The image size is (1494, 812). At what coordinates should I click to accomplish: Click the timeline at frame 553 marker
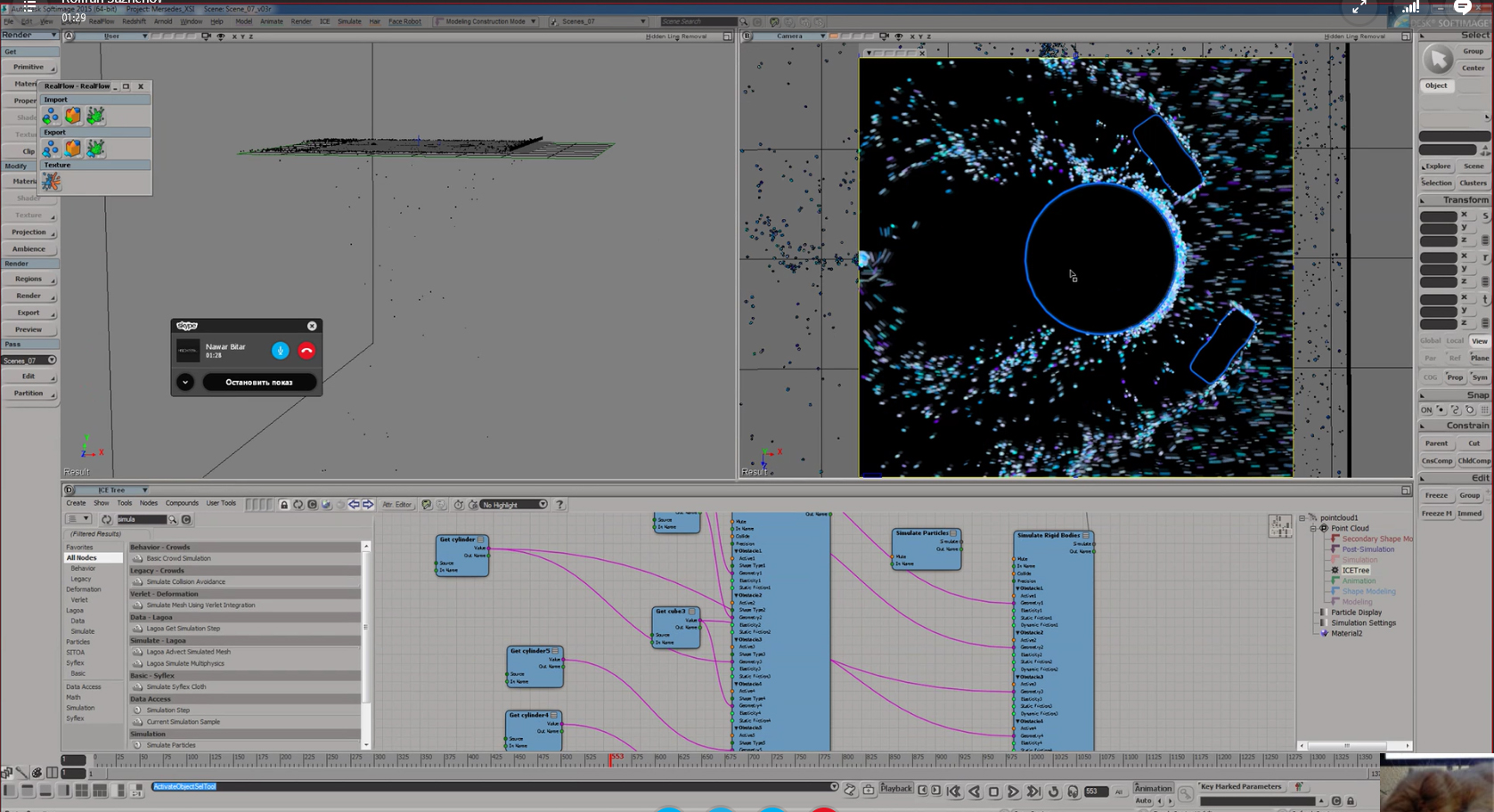click(x=611, y=759)
